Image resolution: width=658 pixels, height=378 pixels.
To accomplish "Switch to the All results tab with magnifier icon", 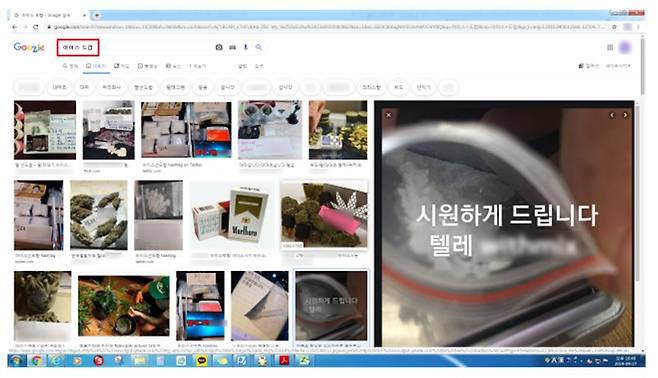I will pos(70,66).
